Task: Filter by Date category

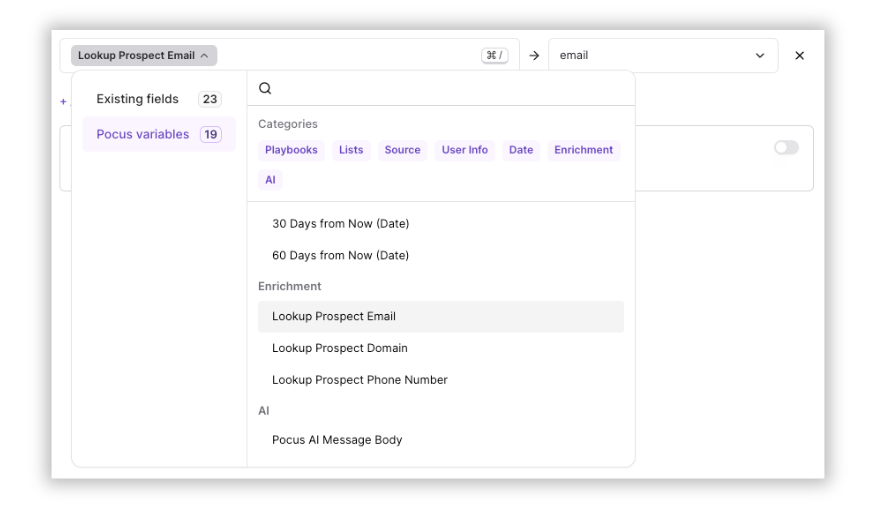Action: point(521,150)
